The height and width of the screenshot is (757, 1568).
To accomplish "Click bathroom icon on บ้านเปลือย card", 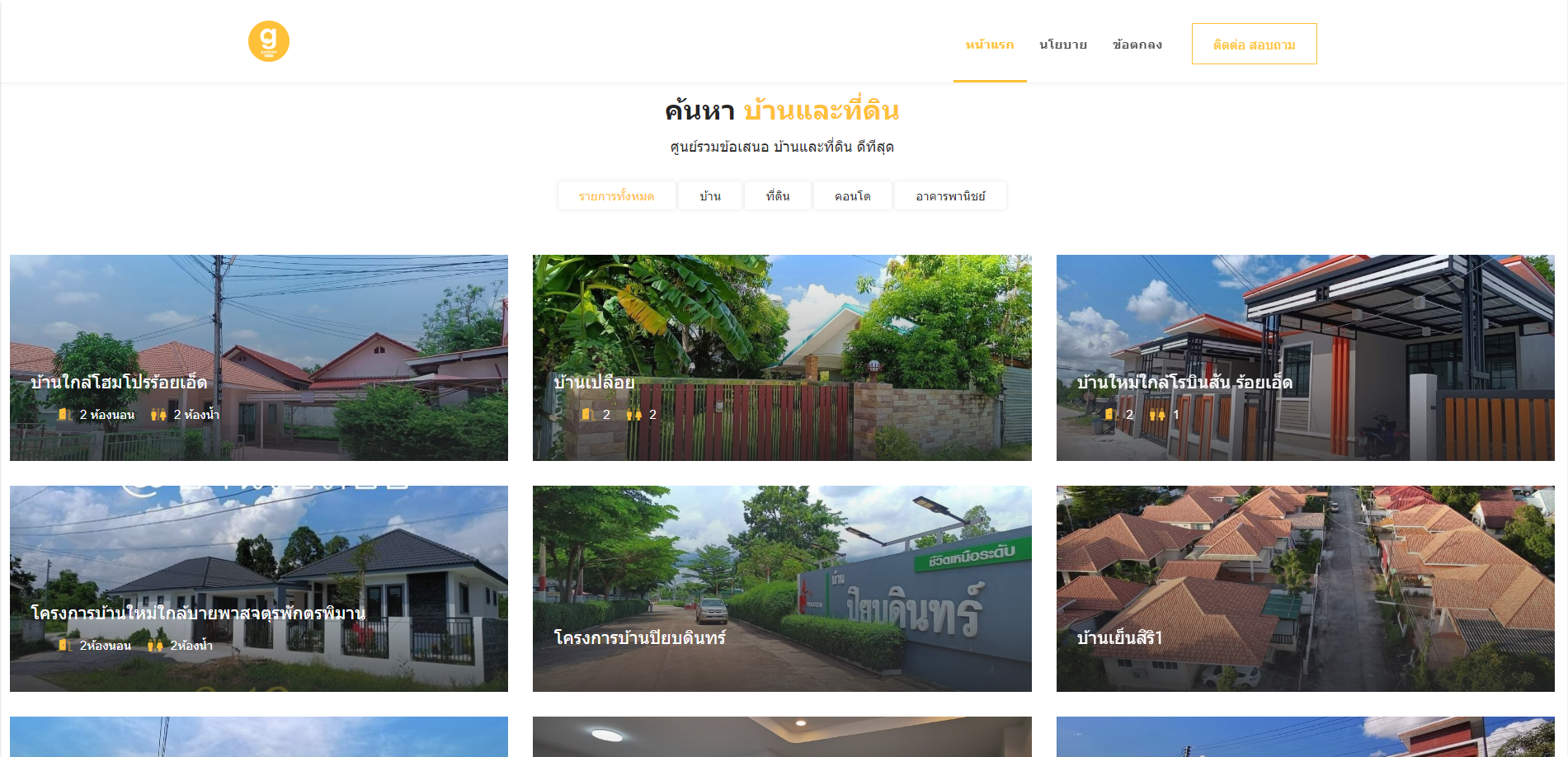I will point(634,414).
